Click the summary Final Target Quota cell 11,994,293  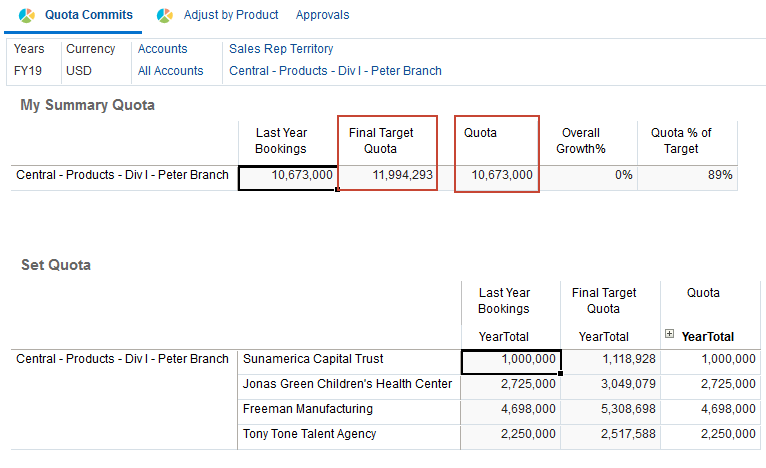(x=388, y=175)
